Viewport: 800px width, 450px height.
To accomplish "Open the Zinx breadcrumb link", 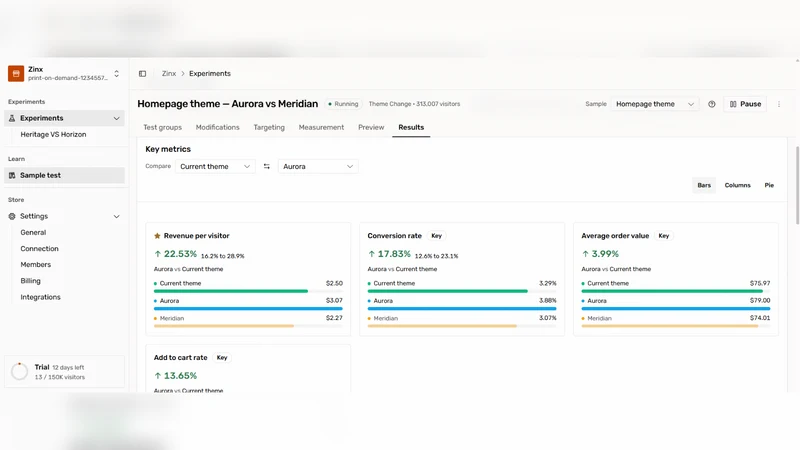I will (x=169, y=73).
